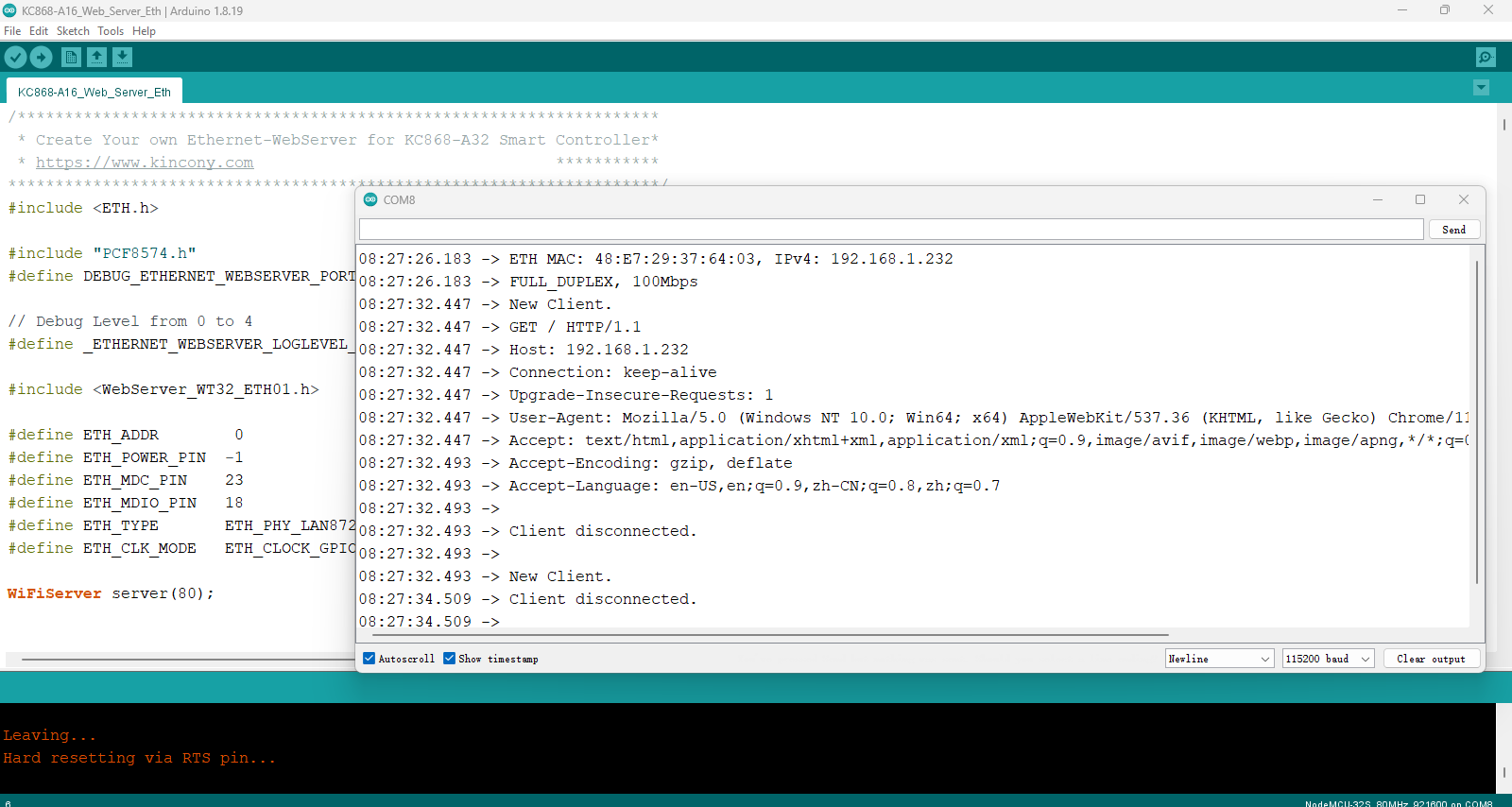Uncheck the Show timestamp checkbox
This screenshot has height=807, width=1512.
(x=450, y=659)
